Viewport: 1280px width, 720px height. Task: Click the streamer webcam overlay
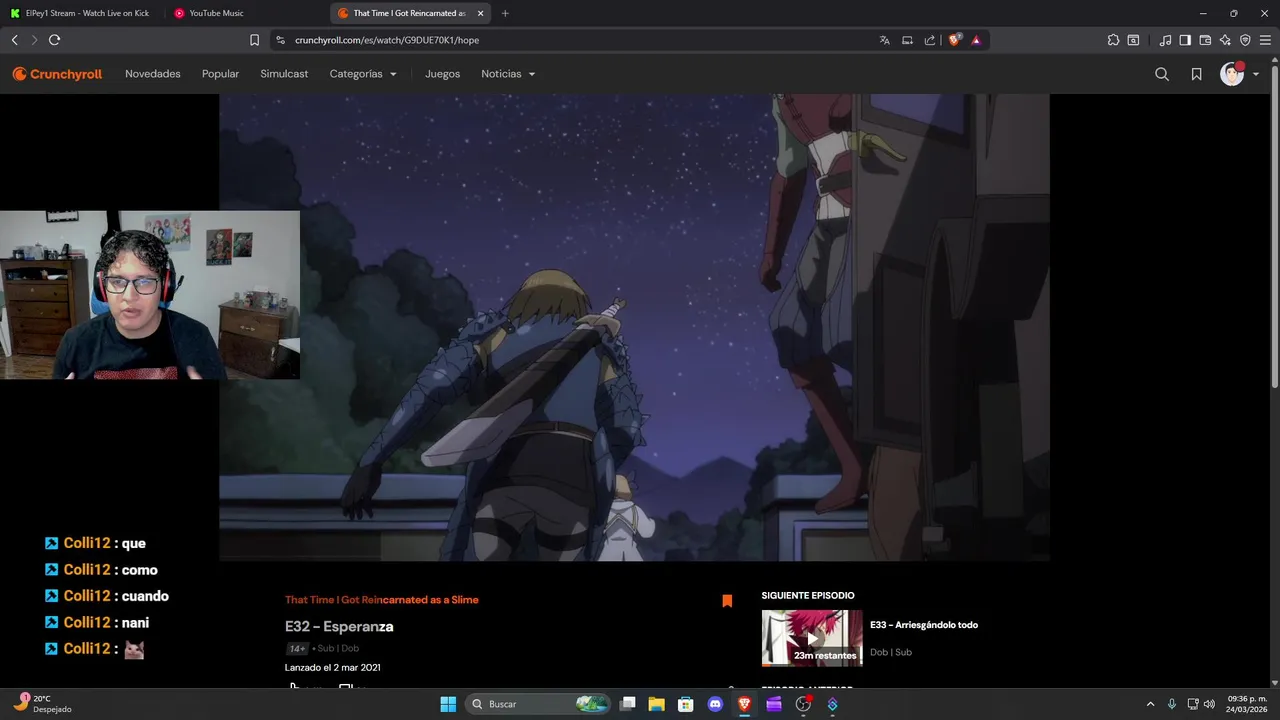click(x=150, y=295)
